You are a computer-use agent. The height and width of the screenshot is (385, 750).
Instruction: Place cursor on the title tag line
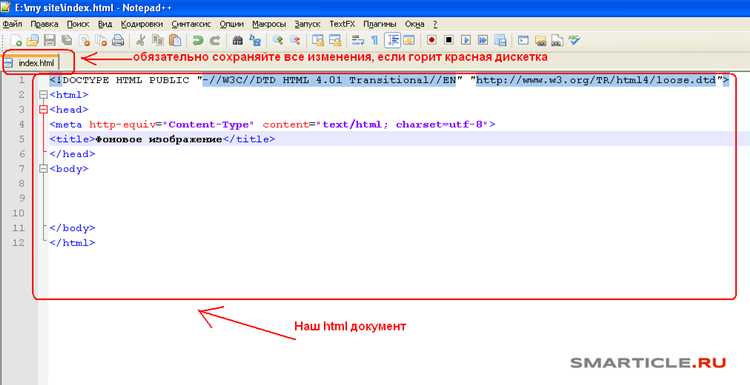pyautogui.click(x=399, y=139)
